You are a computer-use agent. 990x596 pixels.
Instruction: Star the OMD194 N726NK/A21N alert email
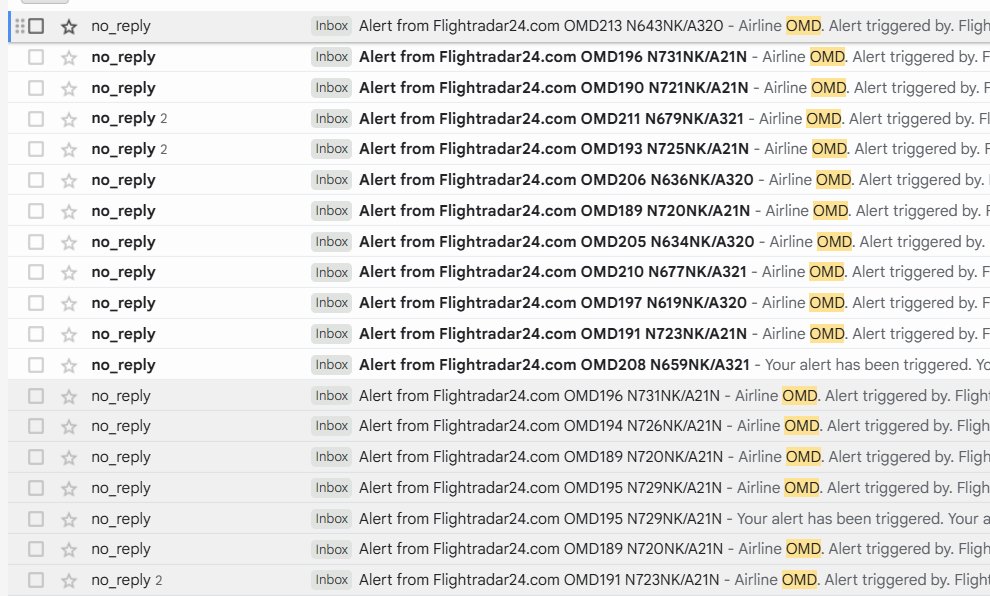coord(69,427)
